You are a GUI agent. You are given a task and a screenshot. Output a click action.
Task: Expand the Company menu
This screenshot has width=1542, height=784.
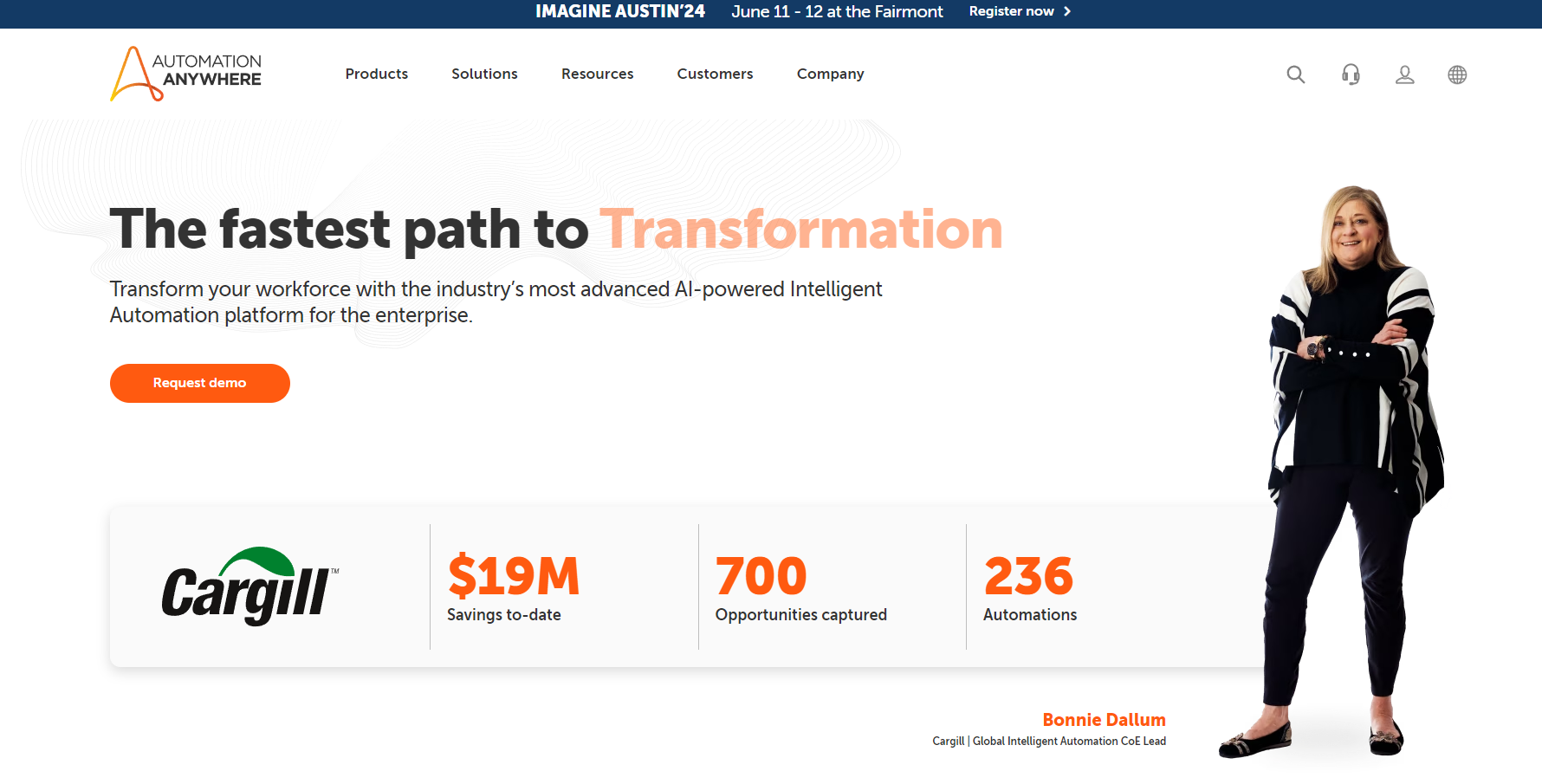[830, 74]
